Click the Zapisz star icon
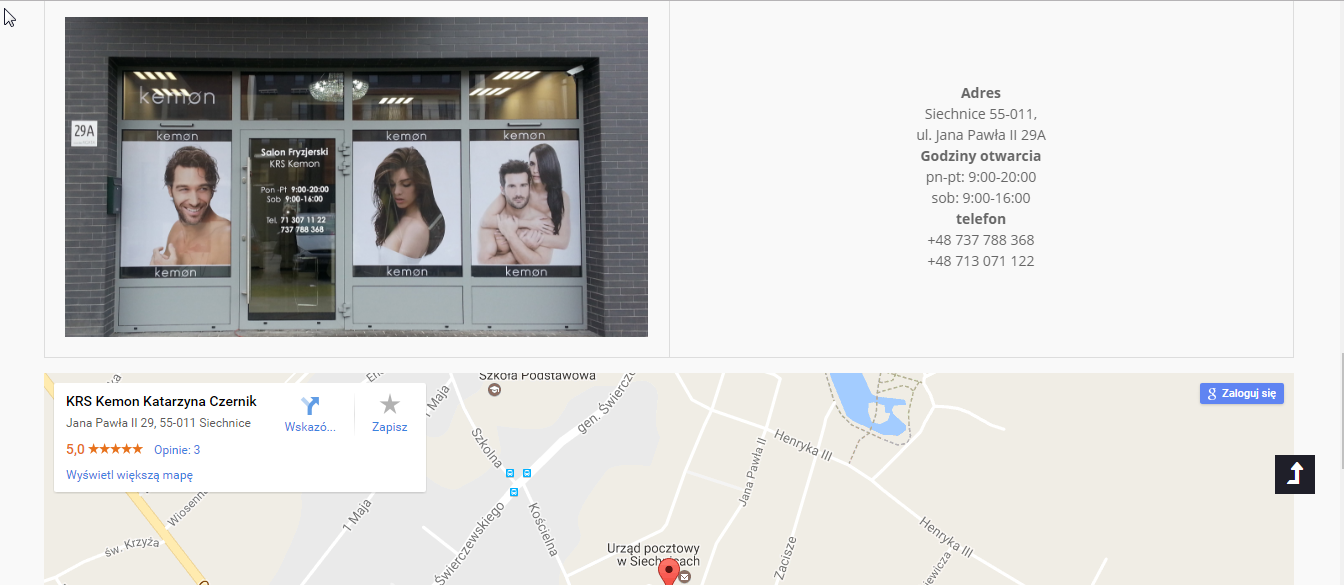Viewport: 1344px width, 585px height. pyautogui.click(x=390, y=404)
